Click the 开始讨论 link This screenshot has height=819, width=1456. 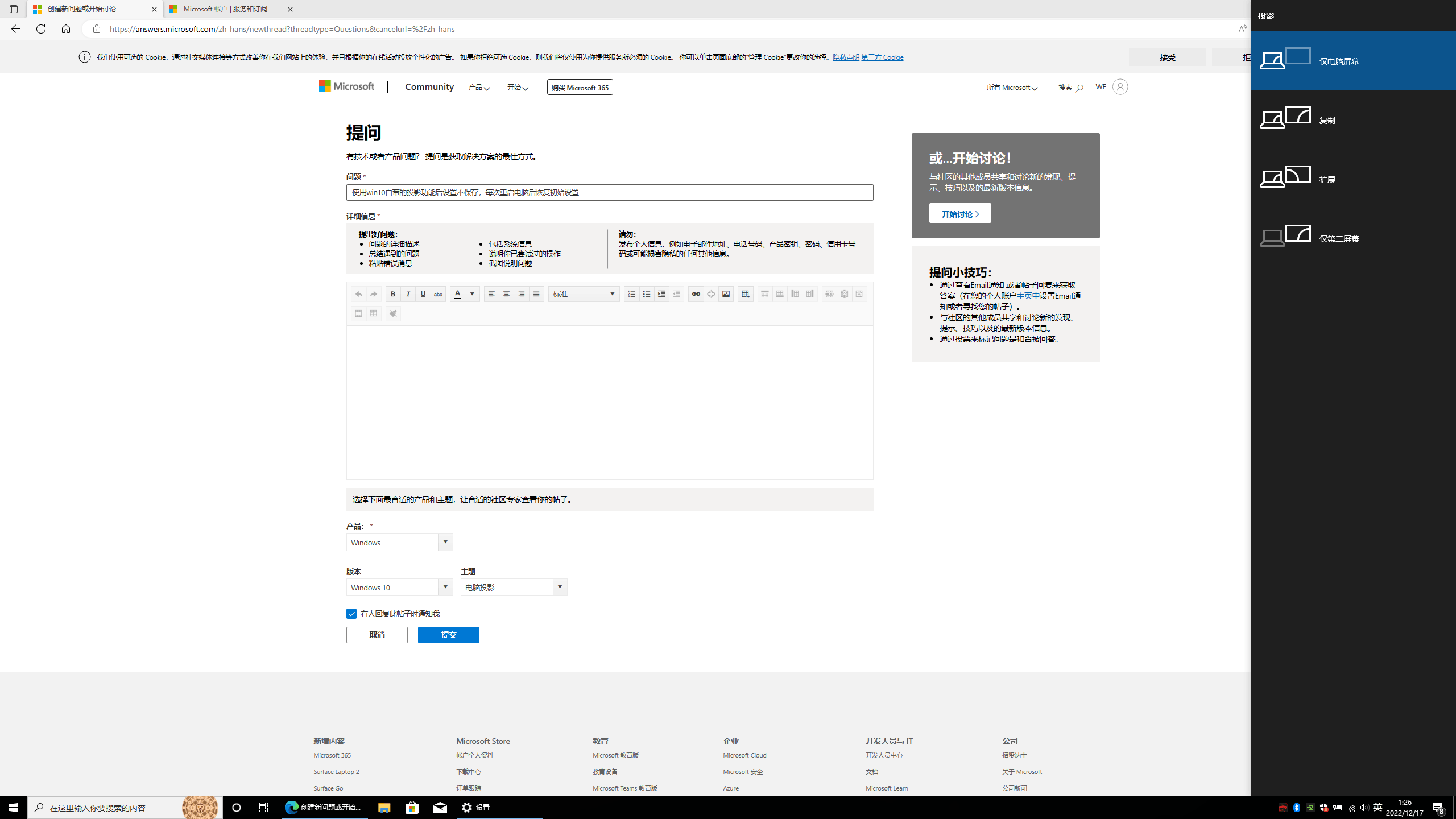click(x=959, y=214)
